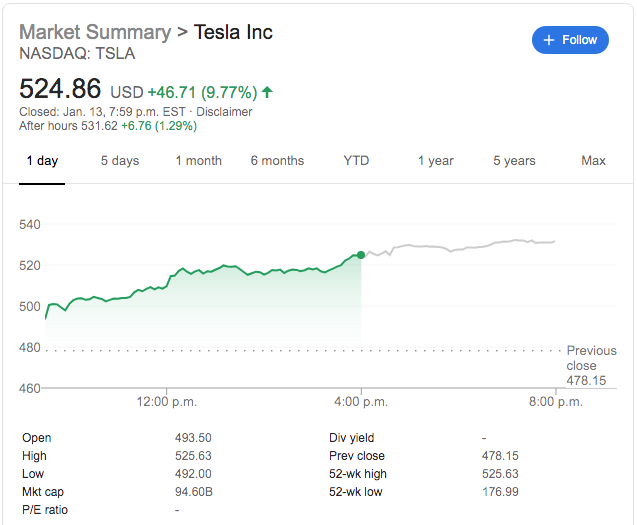Click the Mkt cap value 94.60B
This screenshot has width=637, height=525.
tap(193, 492)
